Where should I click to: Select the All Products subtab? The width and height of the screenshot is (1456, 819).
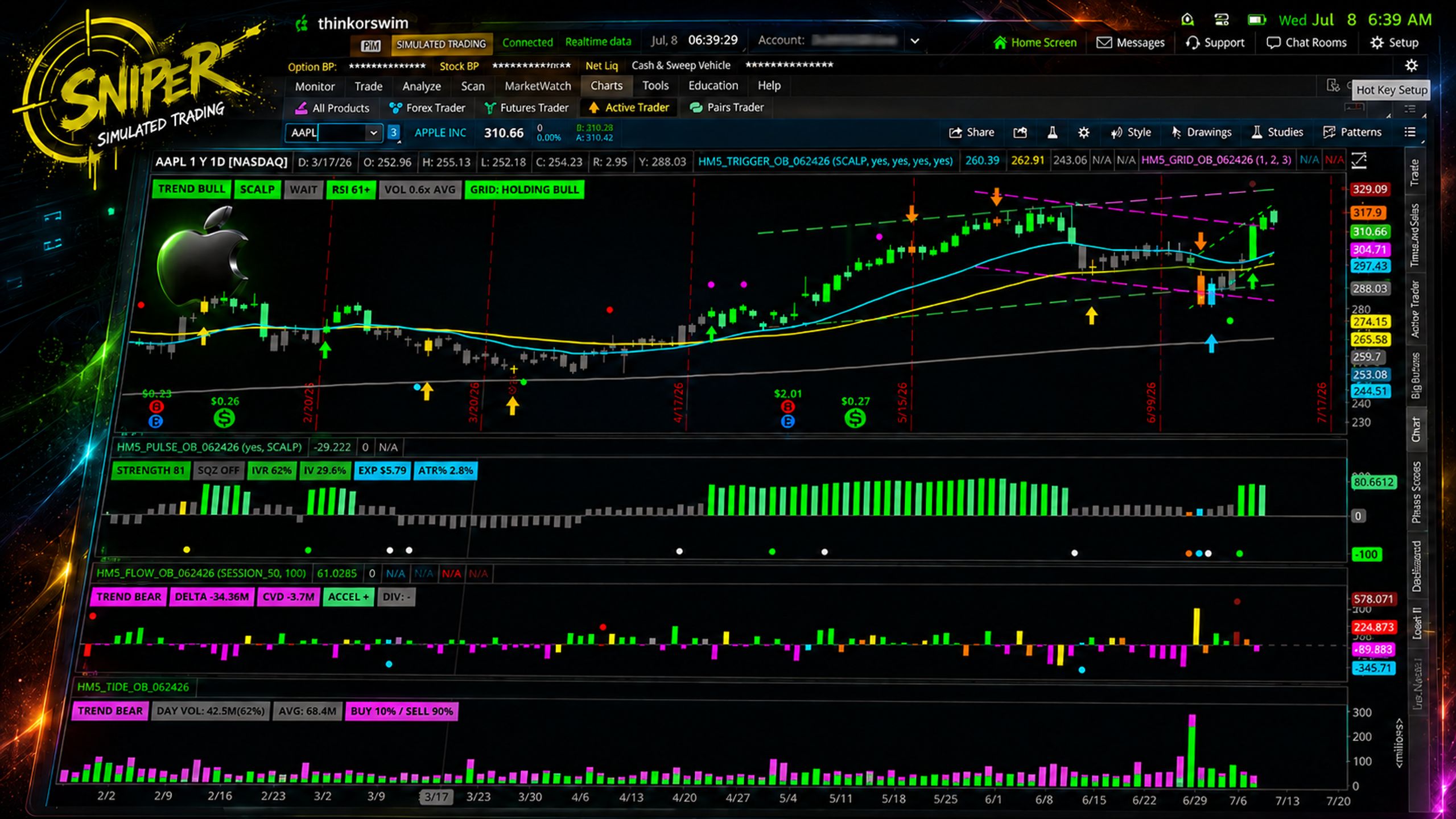click(333, 107)
